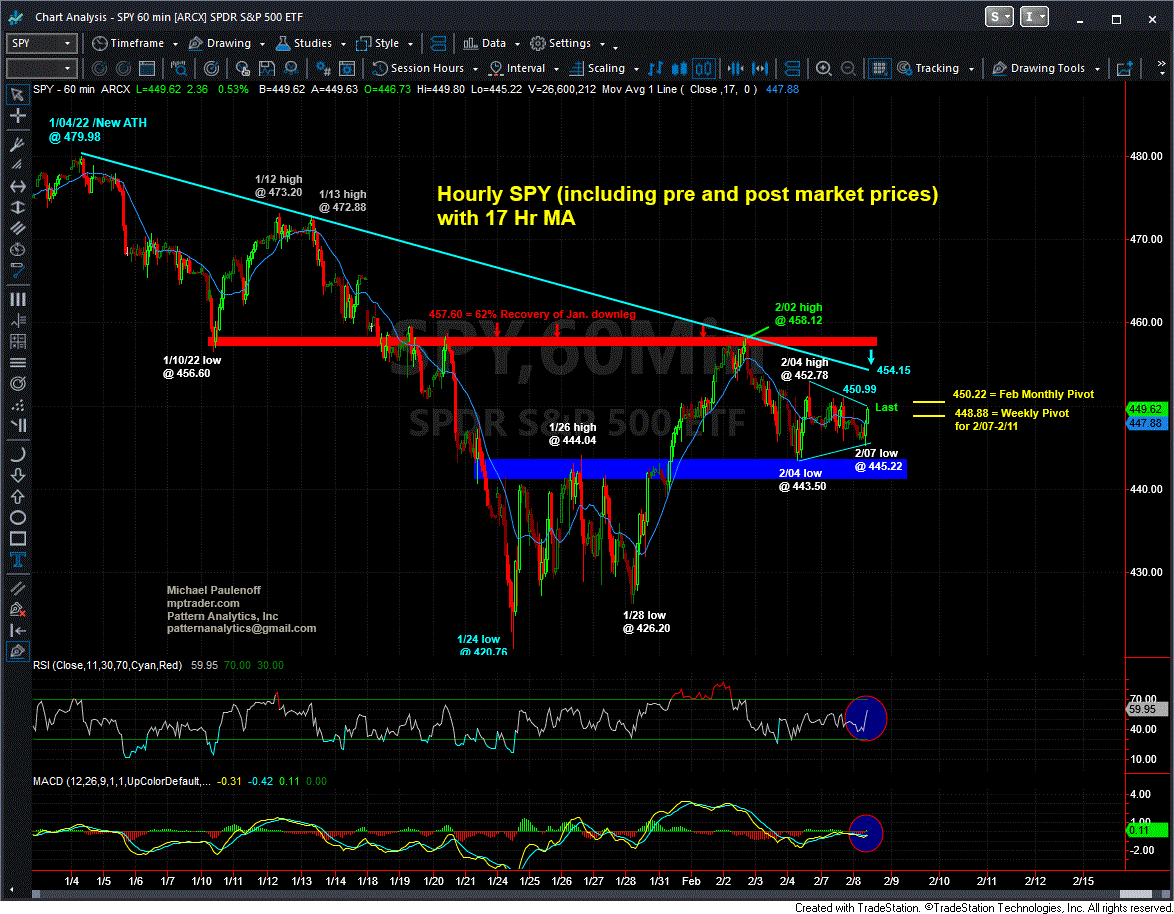1174x914 pixels.
Task: Expand the Session Hours dropdown
Action: pos(475,69)
